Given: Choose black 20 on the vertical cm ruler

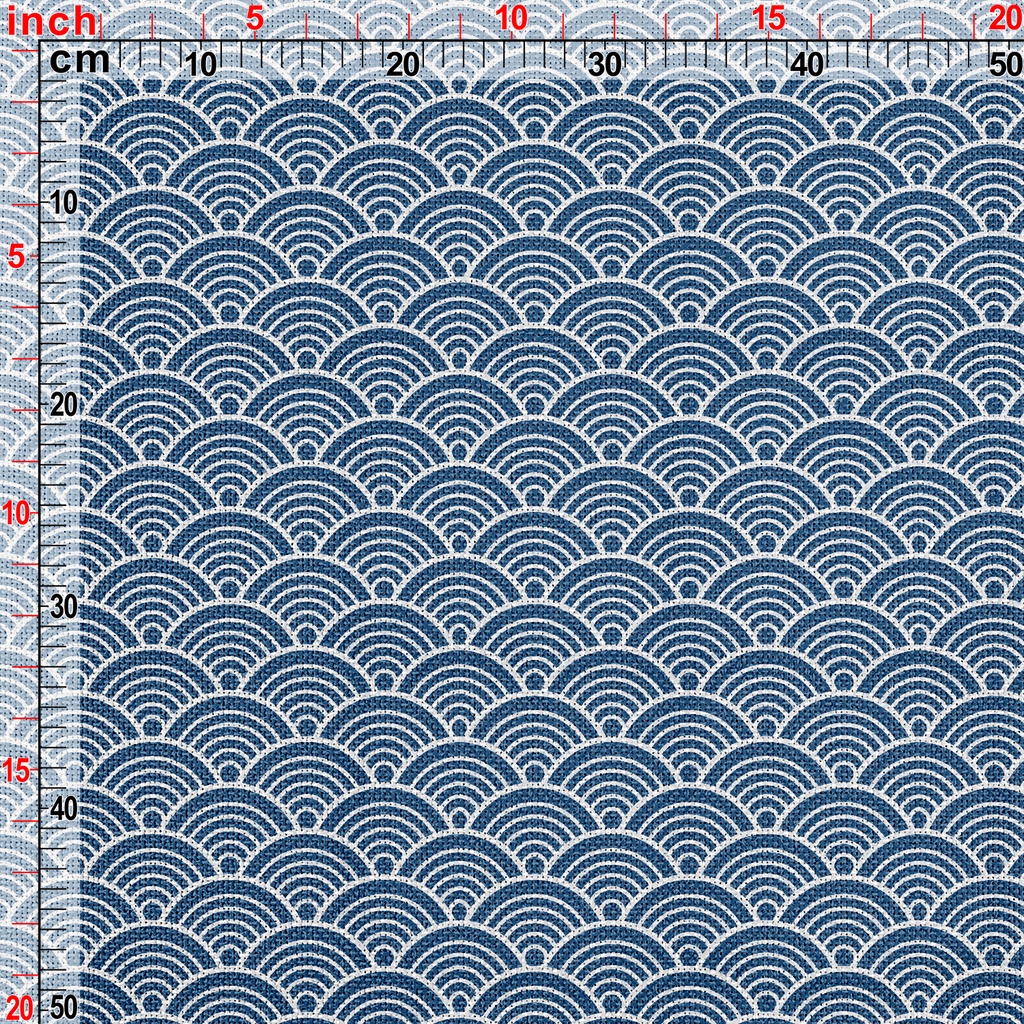Looking at the screenshot, I should tap(63, 406).
